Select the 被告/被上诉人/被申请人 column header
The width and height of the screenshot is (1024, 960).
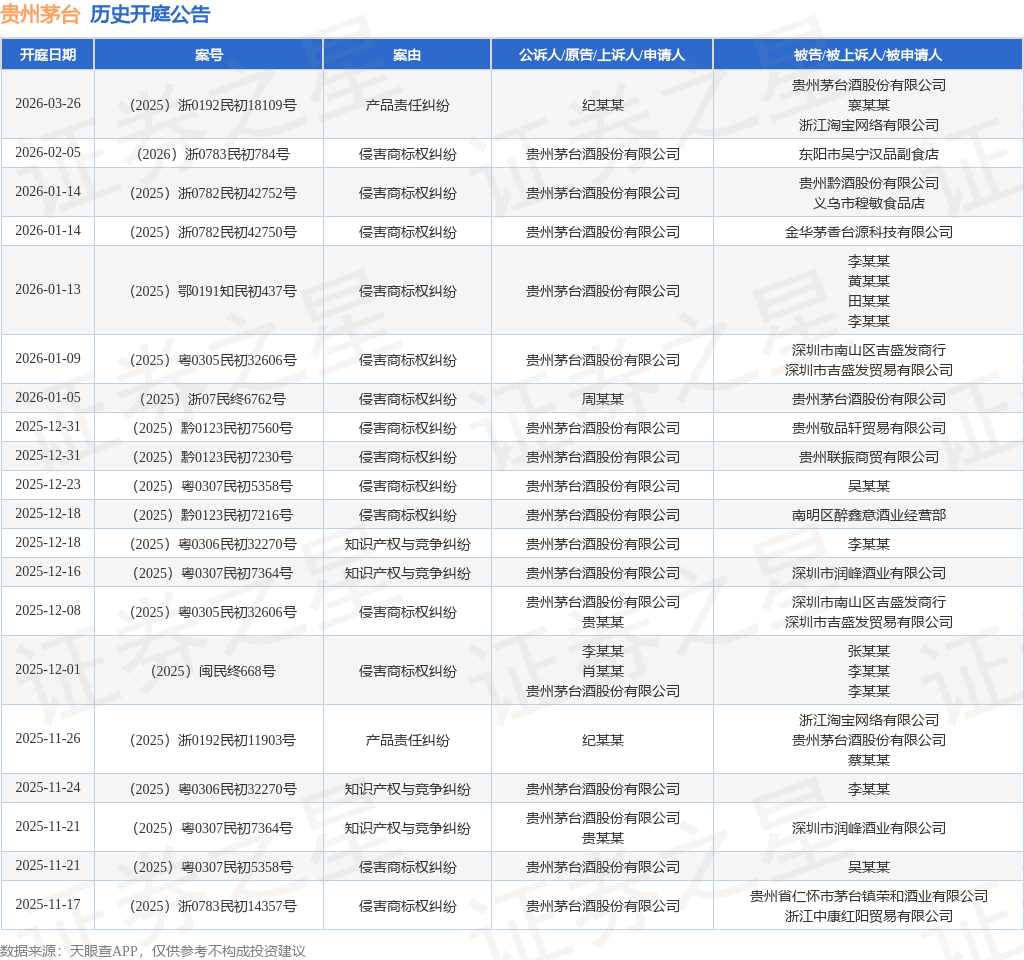(x=868, y=55)
